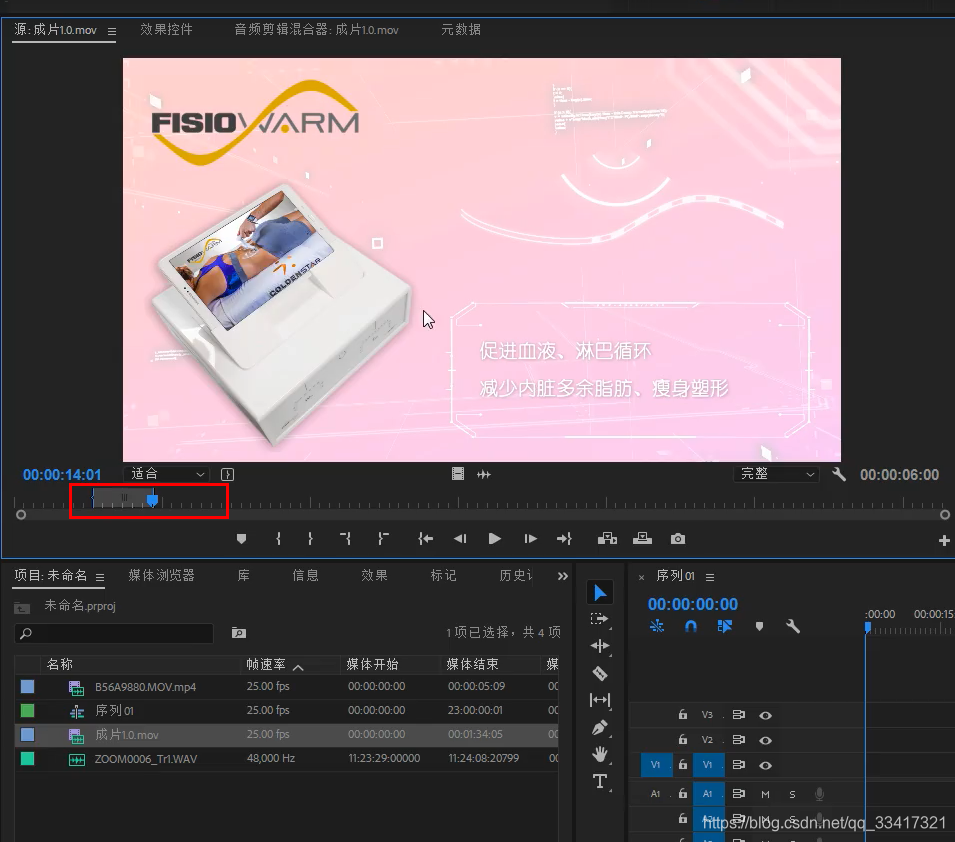Image resolution: width=955 pixels, height=842 pixels.
Task: Open 媒体浏览器 tab
Action: [161, 575]
